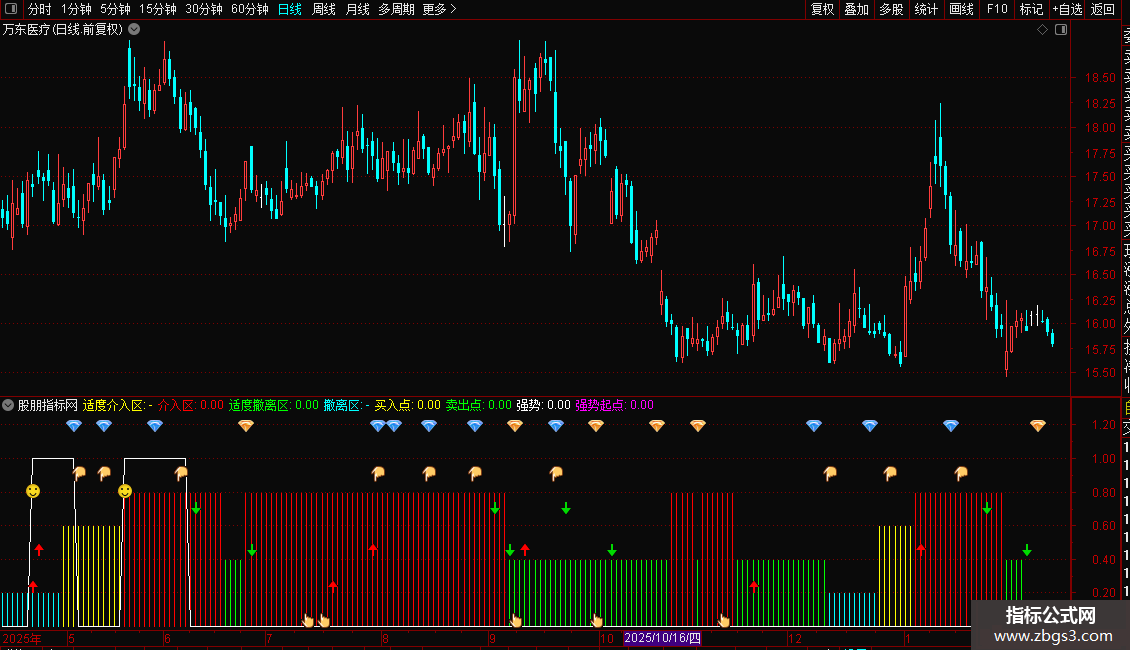Viewport: 1130px width, 650px height.
Task: Click the first blue diamond icon
Action: (74, 426)
